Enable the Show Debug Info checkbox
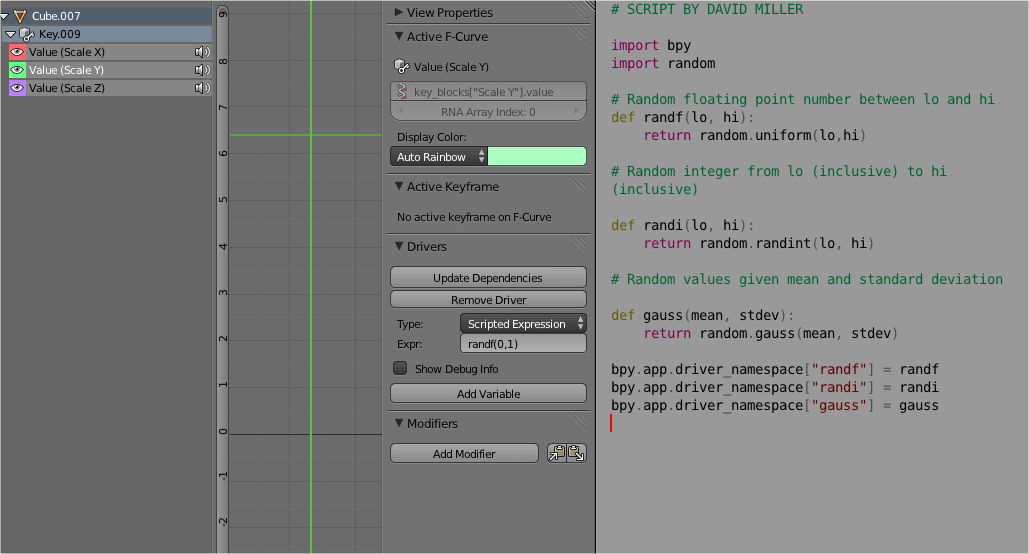The height and width of the screenshot is (554, 1029). (400, 368)
